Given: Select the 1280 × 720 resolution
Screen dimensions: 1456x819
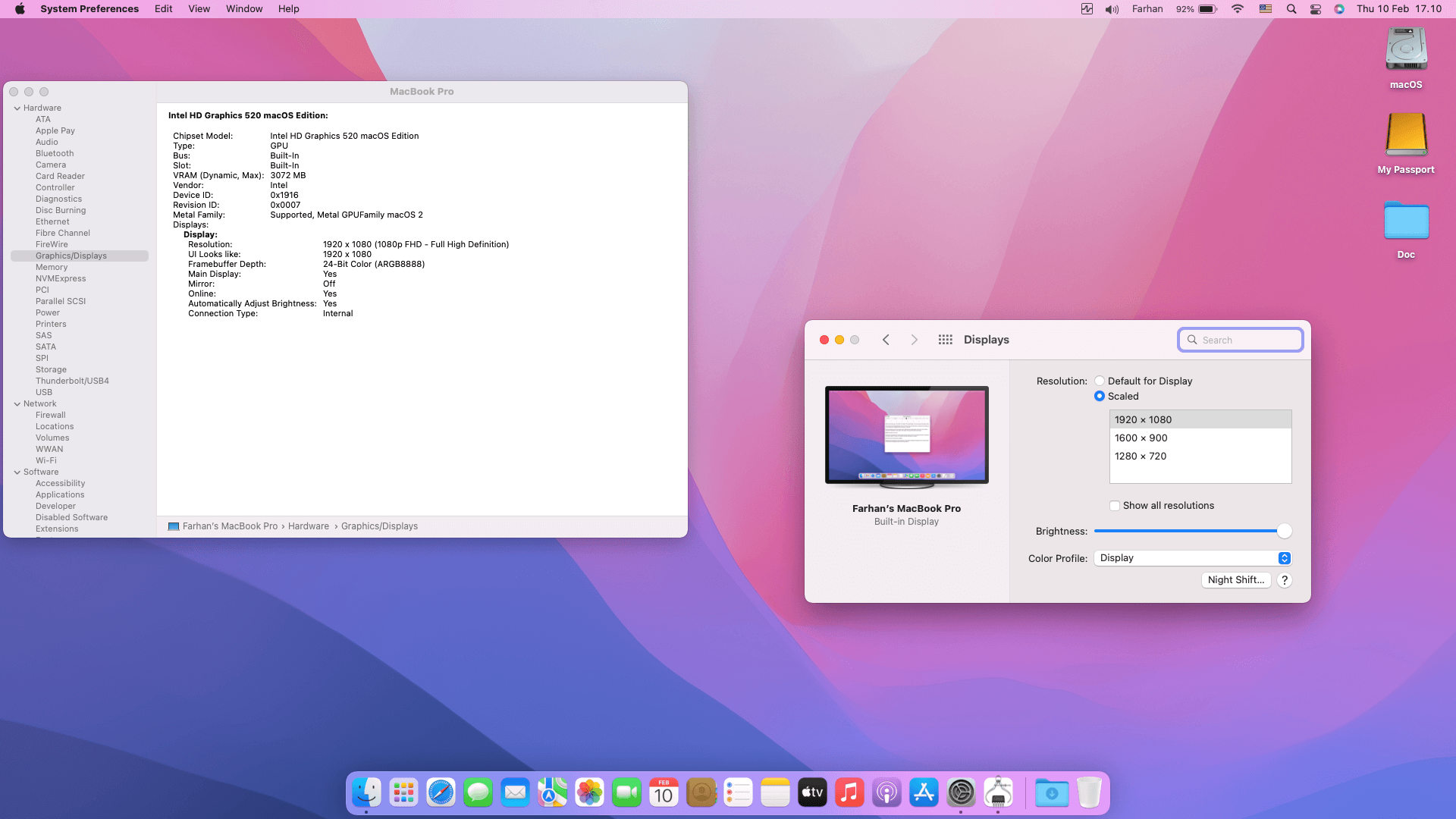Looking at the screenshot, I should tap(1200, 457).
